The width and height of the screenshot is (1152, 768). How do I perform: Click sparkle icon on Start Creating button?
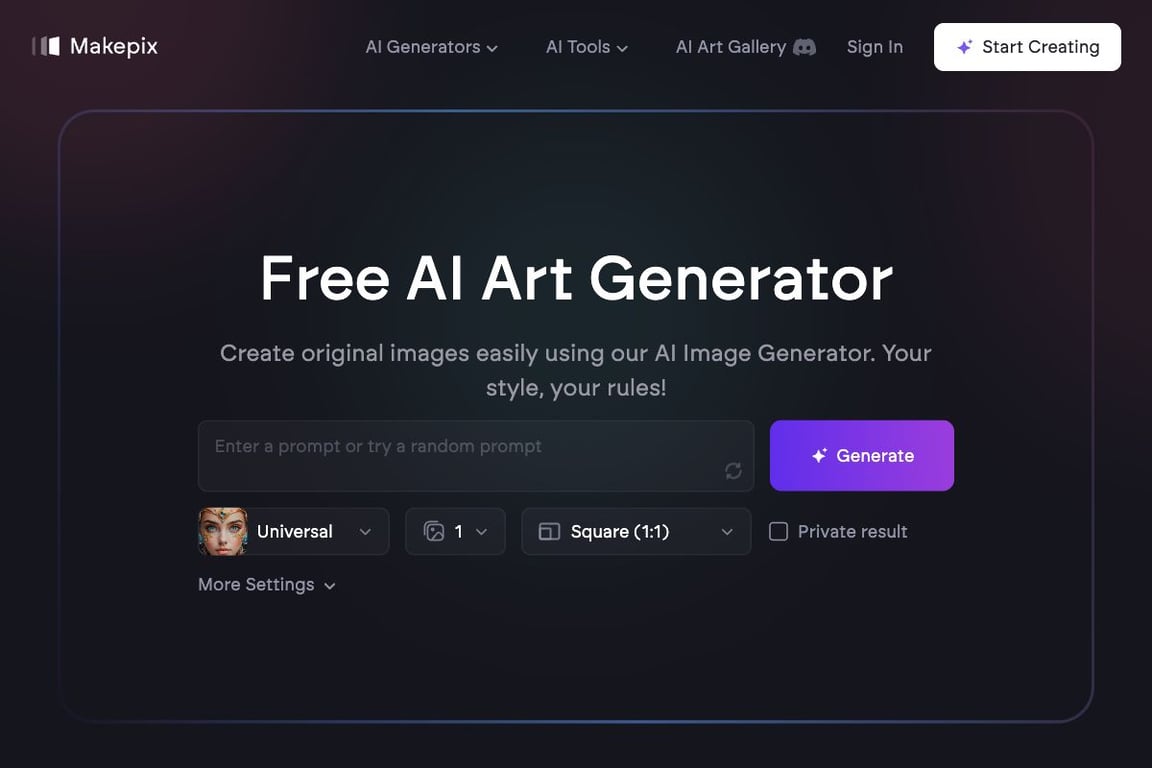[965, 47]
